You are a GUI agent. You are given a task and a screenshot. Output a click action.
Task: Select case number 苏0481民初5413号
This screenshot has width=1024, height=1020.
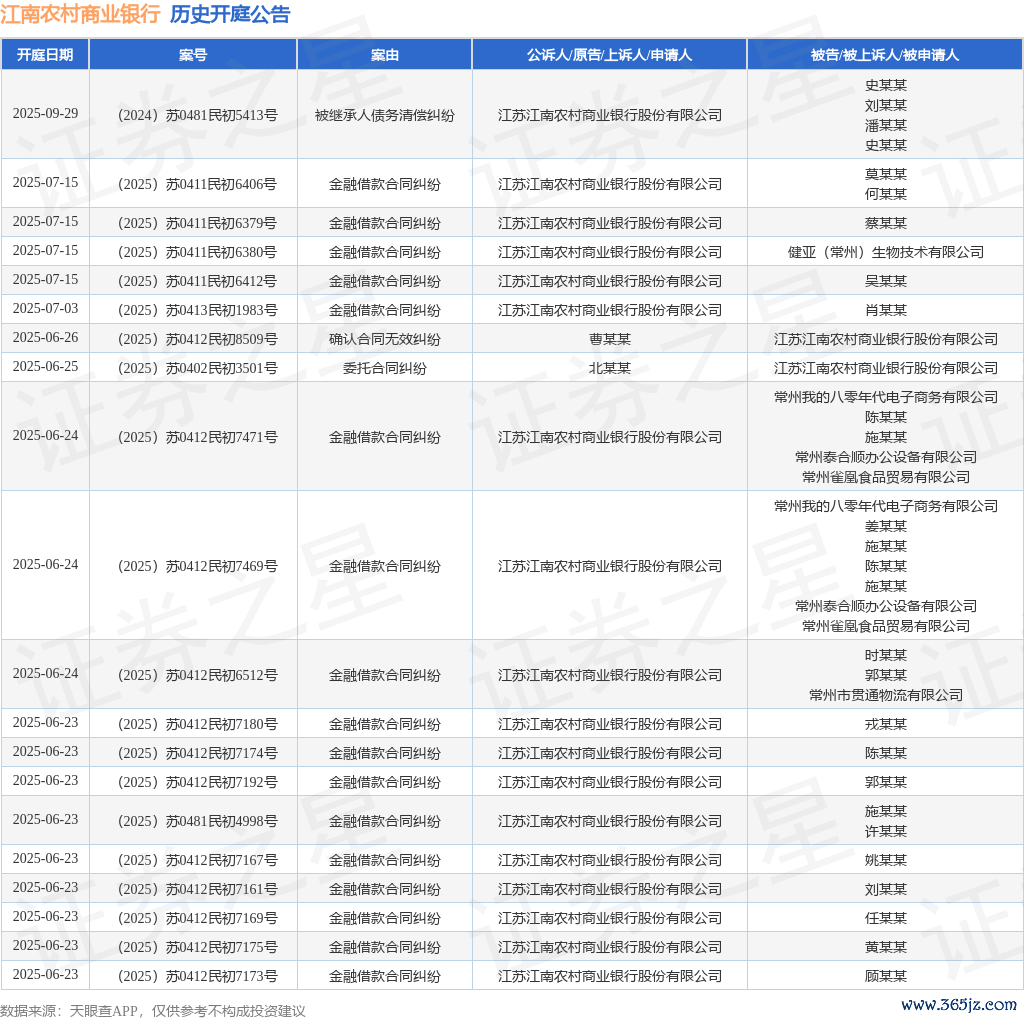(x=197, y=115)
